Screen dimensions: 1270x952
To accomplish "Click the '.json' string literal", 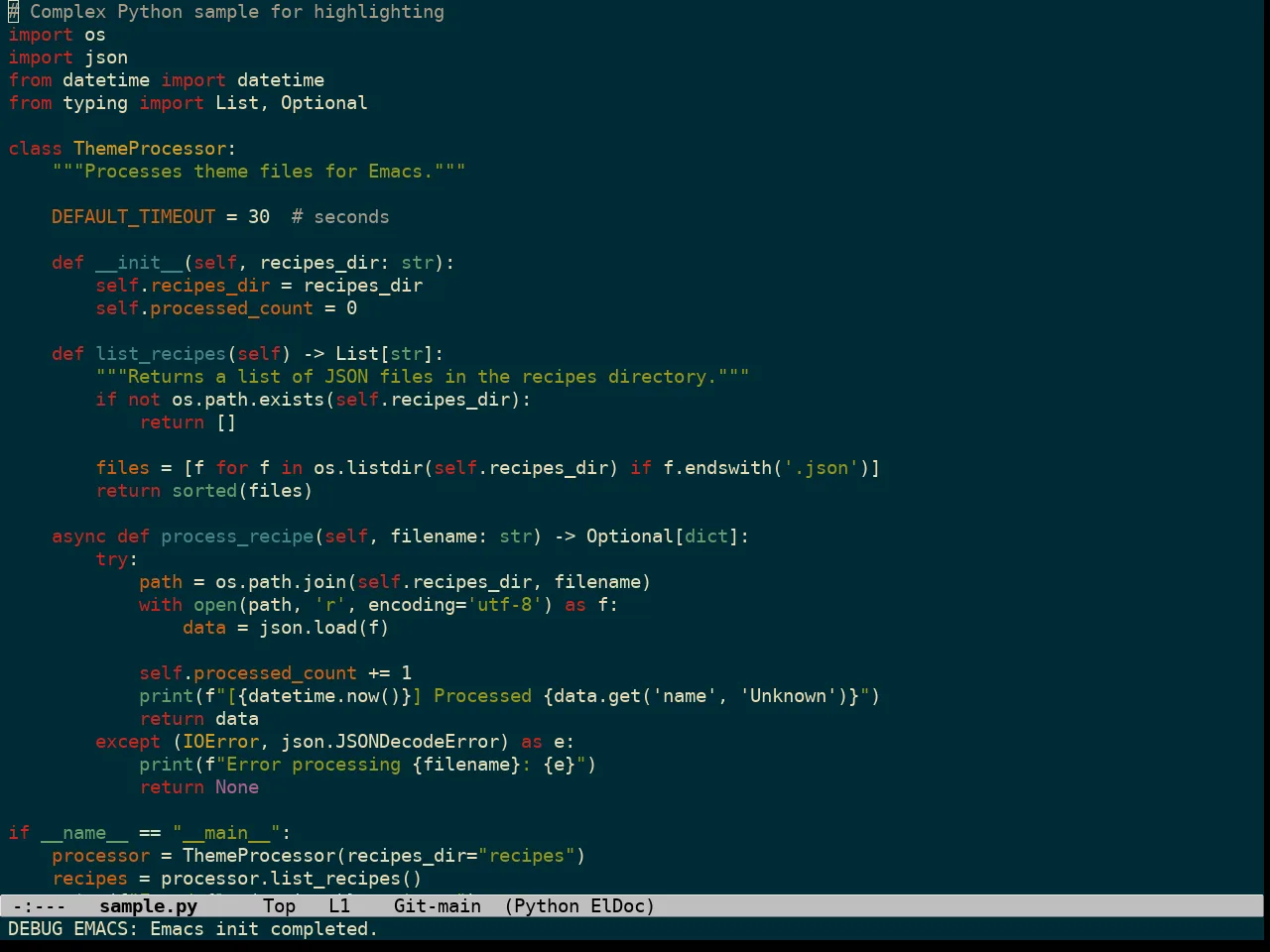I will tap(822, 468).
